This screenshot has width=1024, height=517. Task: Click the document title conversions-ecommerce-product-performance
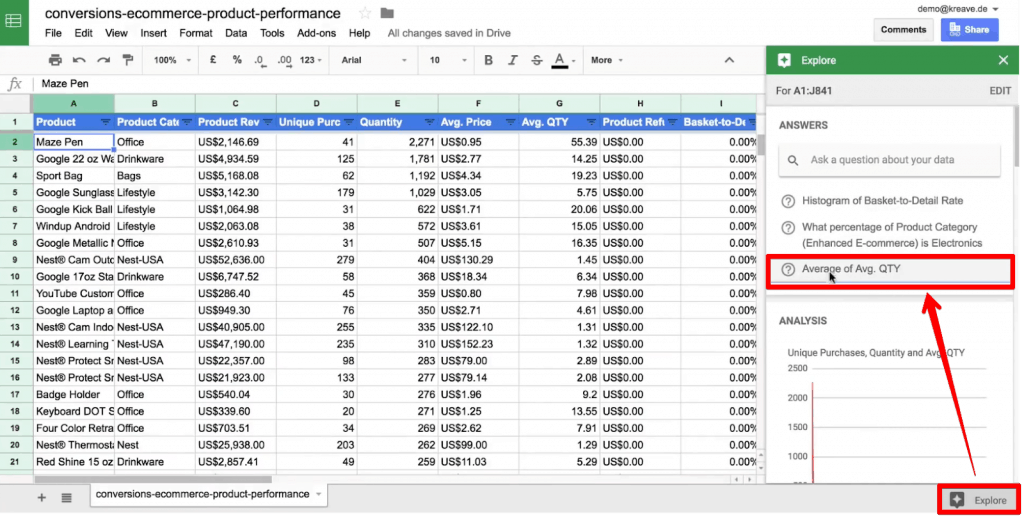[x=193, y=14]
